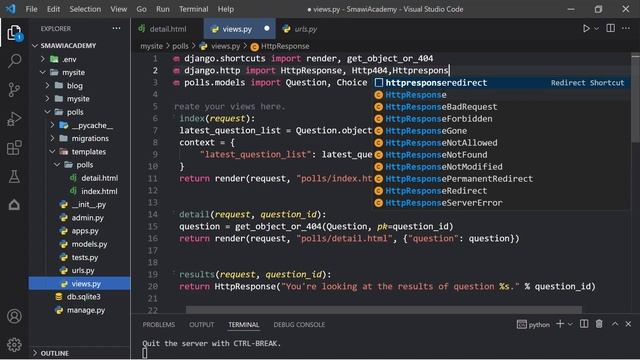
Task: Open the Search view in activity bar
Action: [14, 61]
